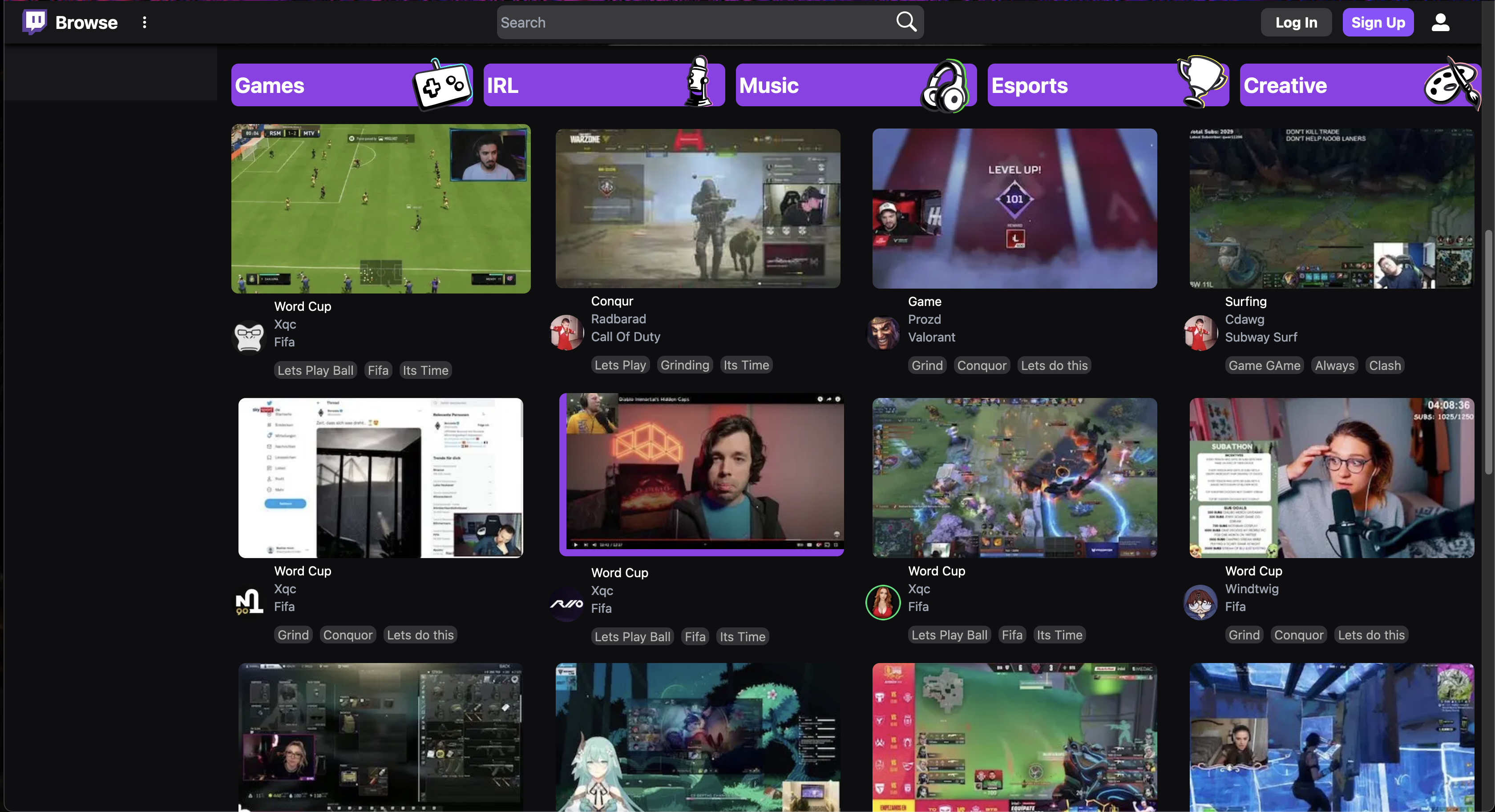Open the three-dot more menu
Screen dimensions: 1495x812
[x=145, y=22]
